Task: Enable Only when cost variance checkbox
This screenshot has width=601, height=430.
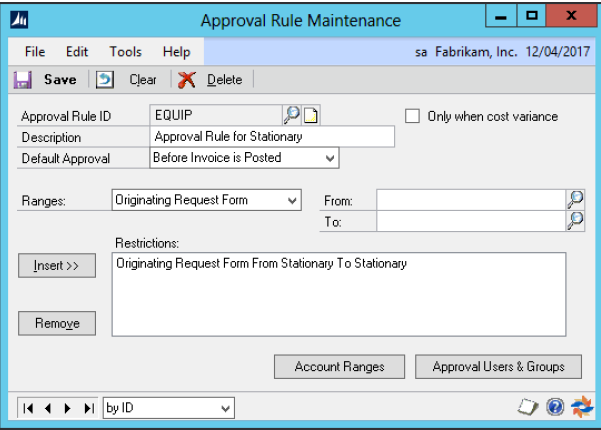Action: tap(412, 116)
